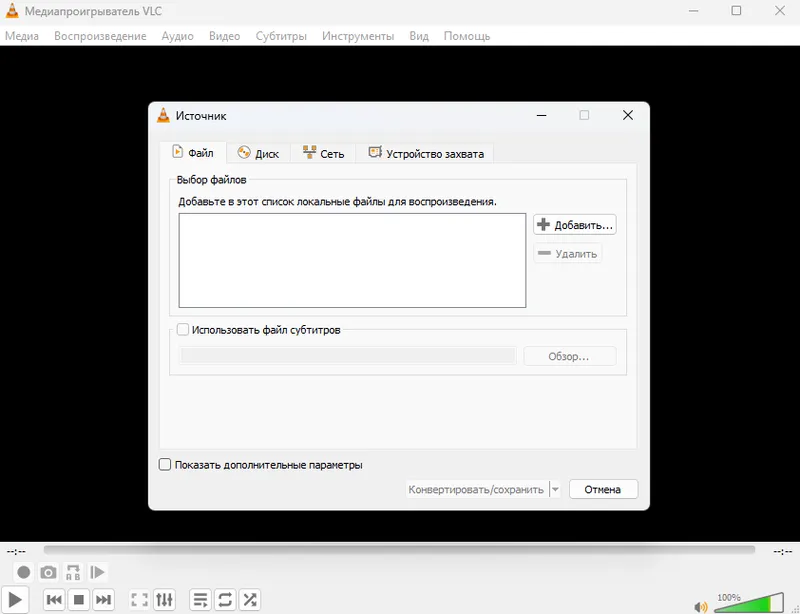
Task: Take a snapshot with the camera icon
Action: [x=48, y=572]
